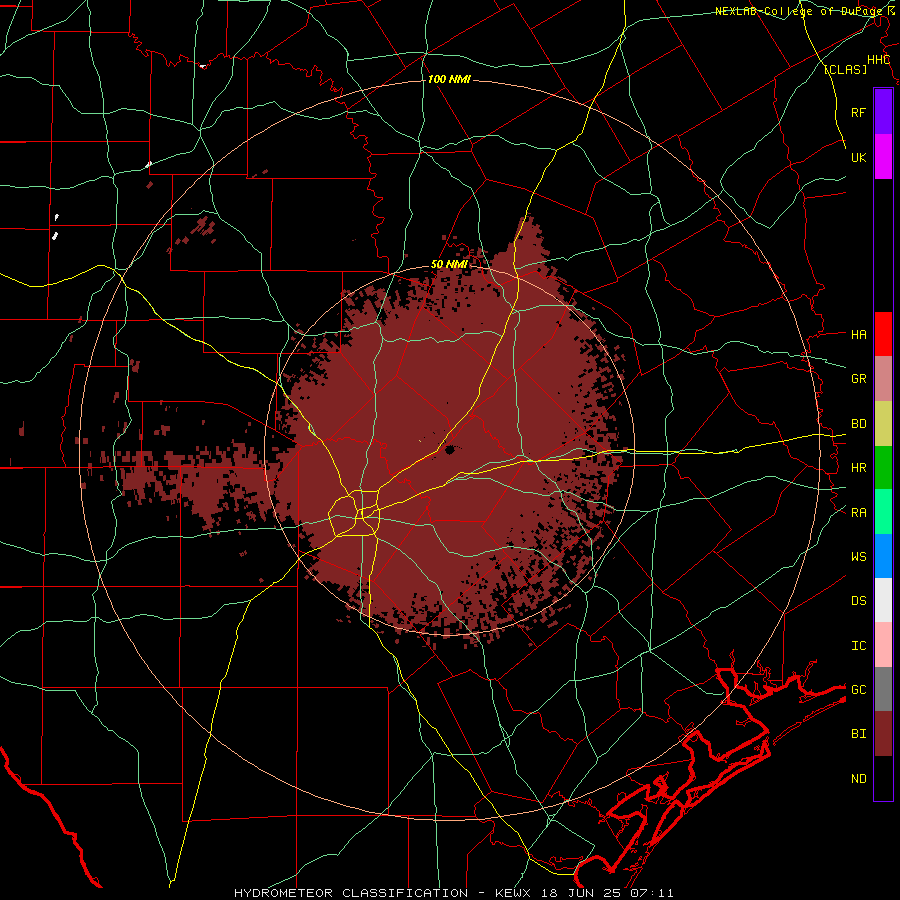Click the KEWX station identifier in caption
Image resolution: width=900 pixels, height=900 pixels.
[x=511, y=893]
